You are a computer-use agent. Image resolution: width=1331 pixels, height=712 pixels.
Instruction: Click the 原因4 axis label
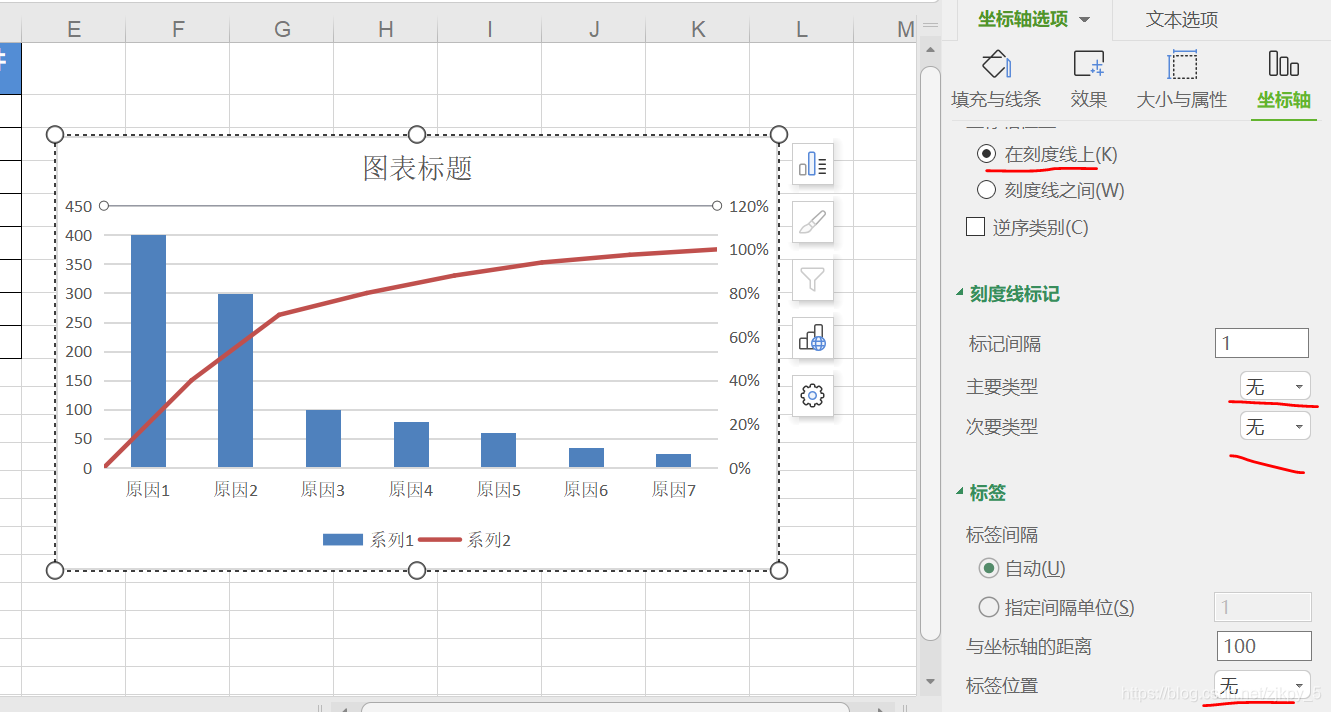click(411, 490)
